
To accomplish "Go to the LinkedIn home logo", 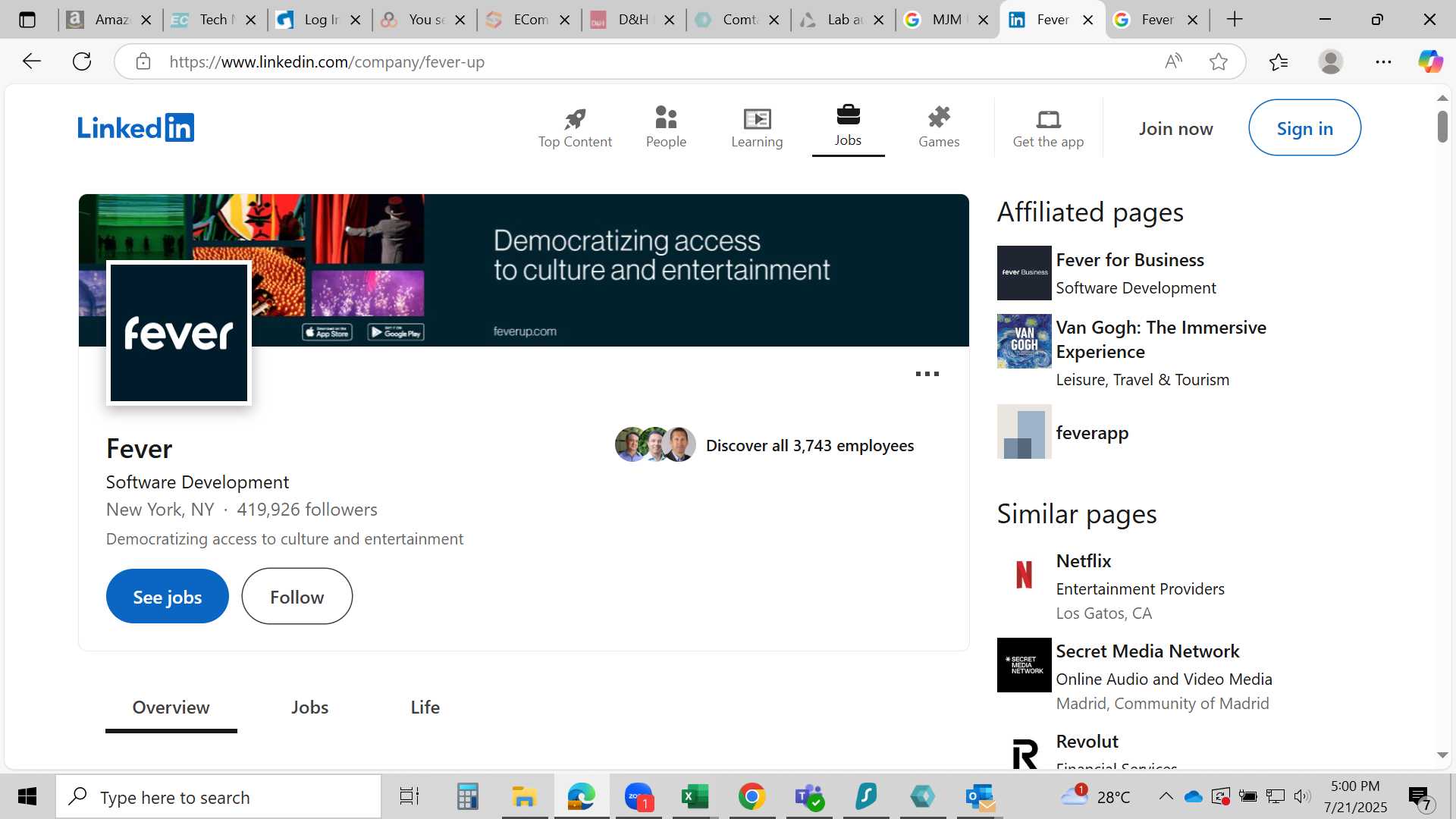I will tap(136, 127).
